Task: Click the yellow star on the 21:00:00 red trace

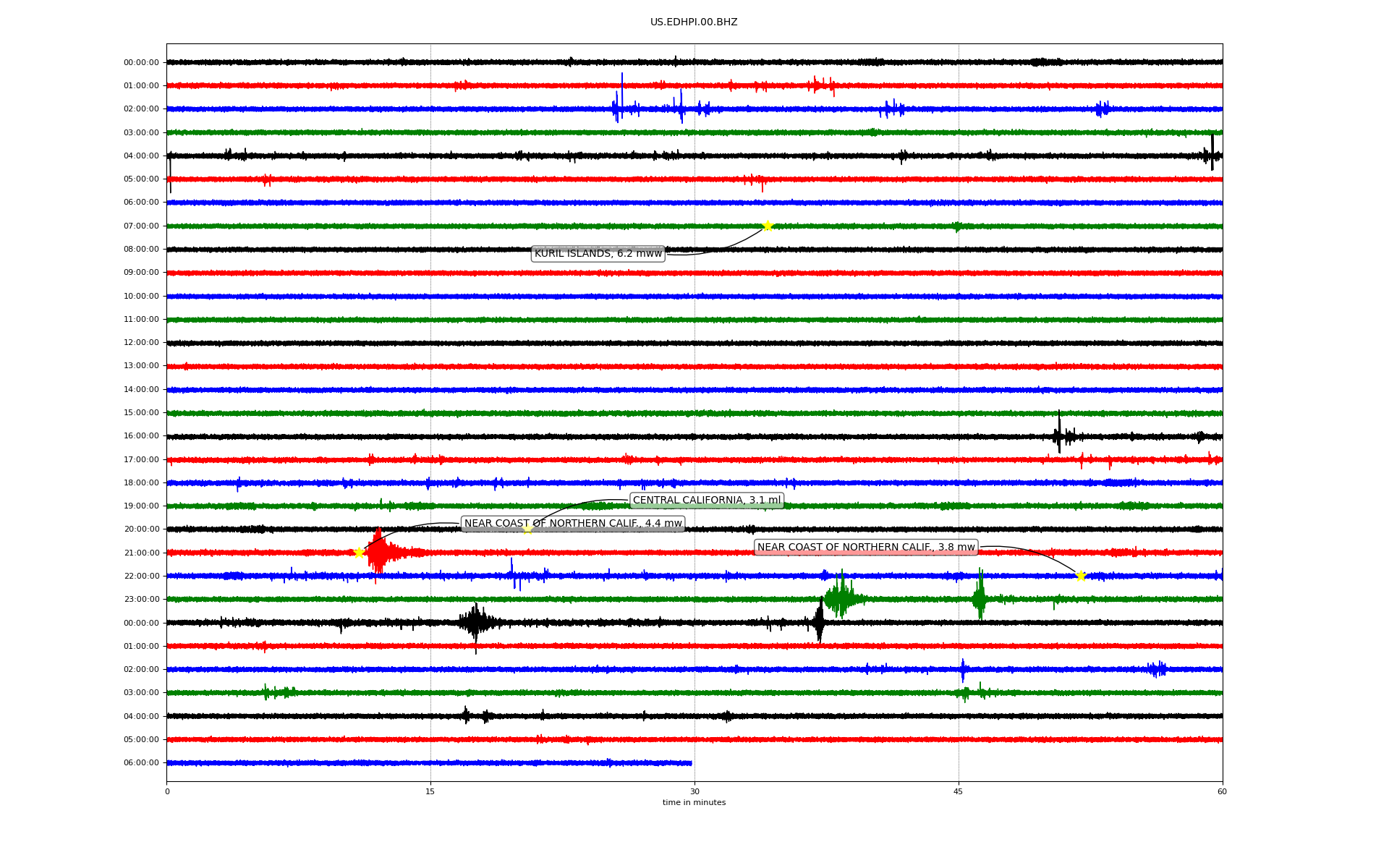Action: [x=359, y=553]
